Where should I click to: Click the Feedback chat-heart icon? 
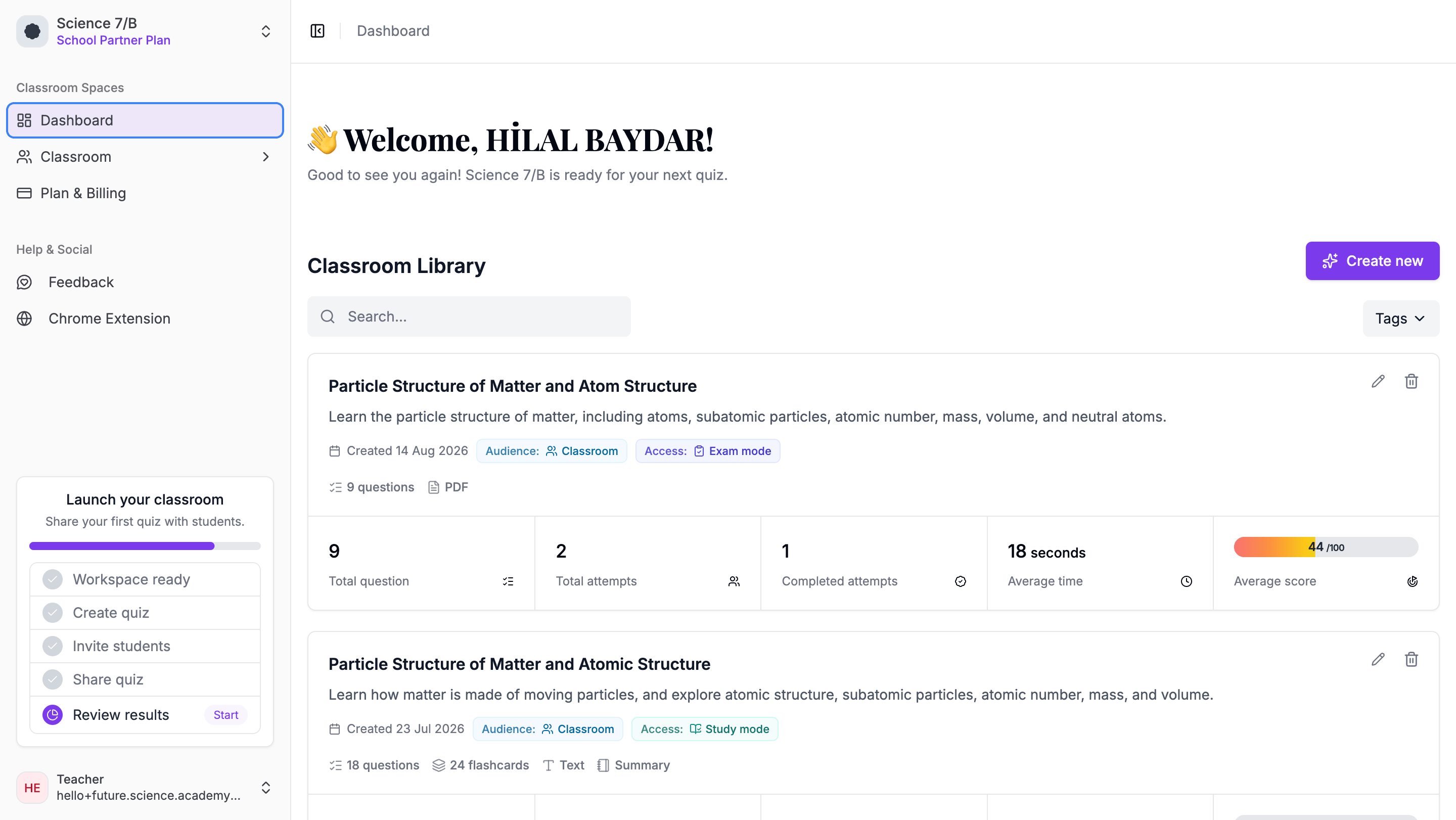click(24, 282)
